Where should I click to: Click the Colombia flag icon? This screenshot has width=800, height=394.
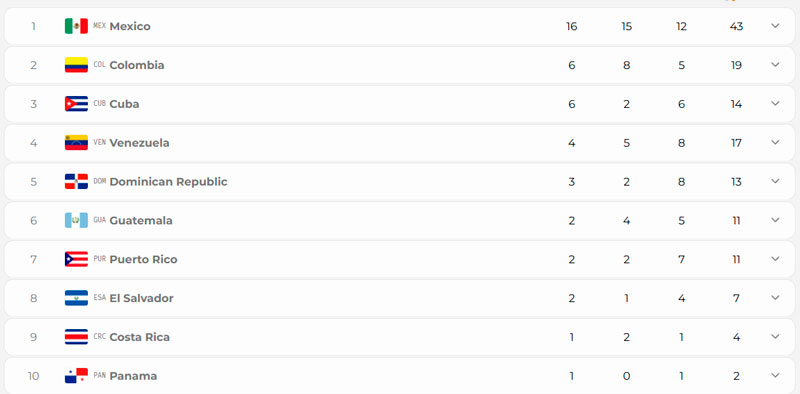point(76,65)
